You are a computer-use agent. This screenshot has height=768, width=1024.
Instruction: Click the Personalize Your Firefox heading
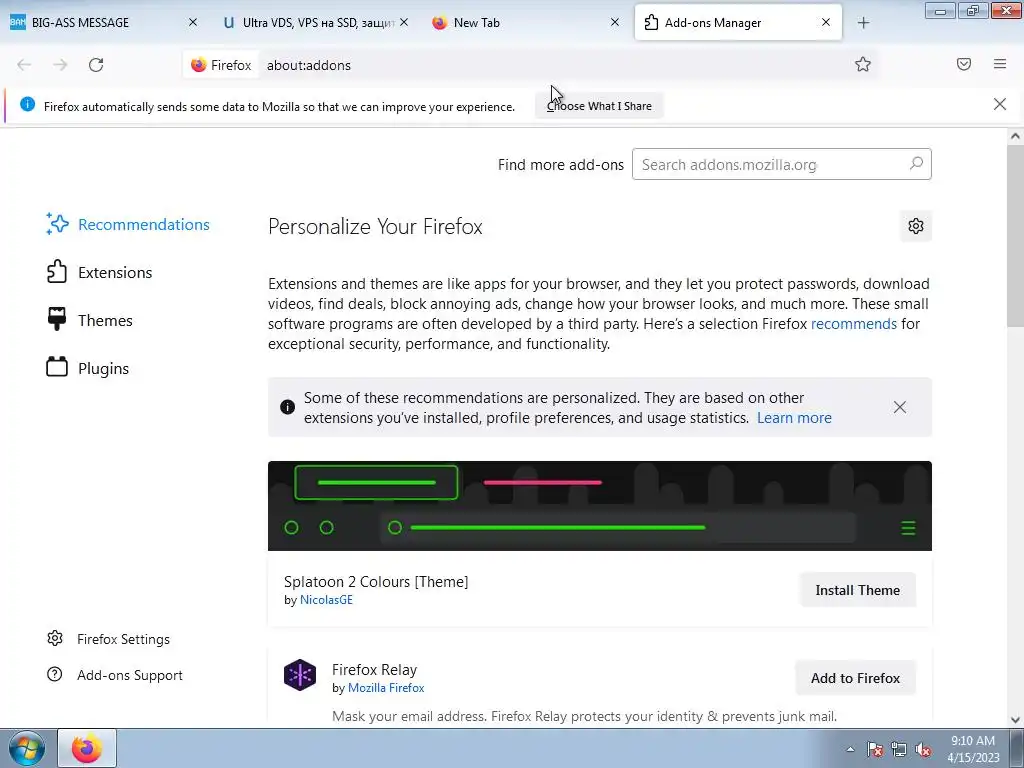click(375, 227)
